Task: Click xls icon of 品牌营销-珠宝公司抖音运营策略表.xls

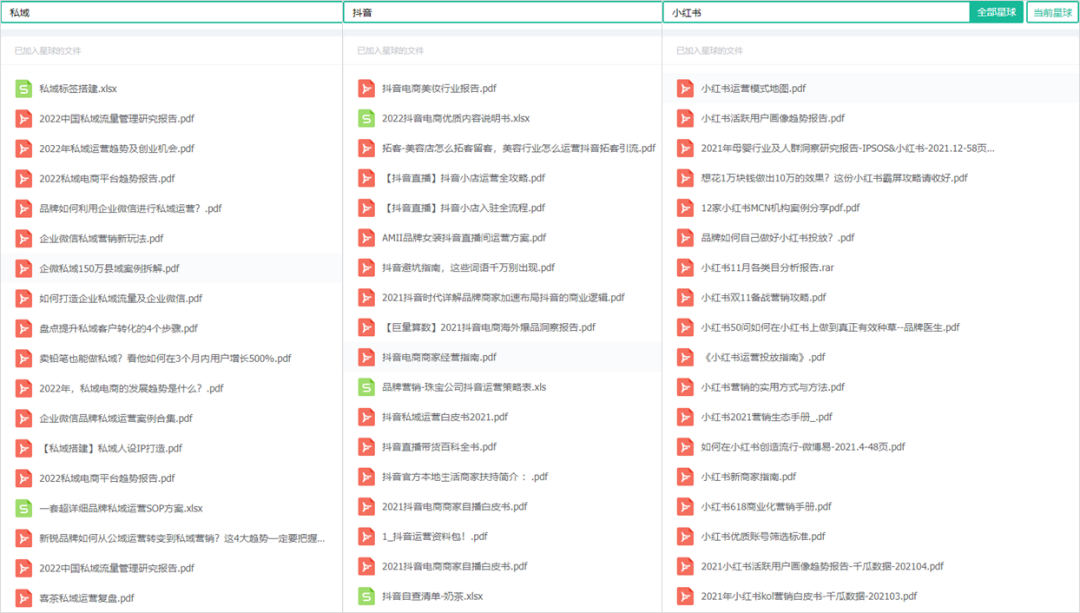Action: (366, 387)
